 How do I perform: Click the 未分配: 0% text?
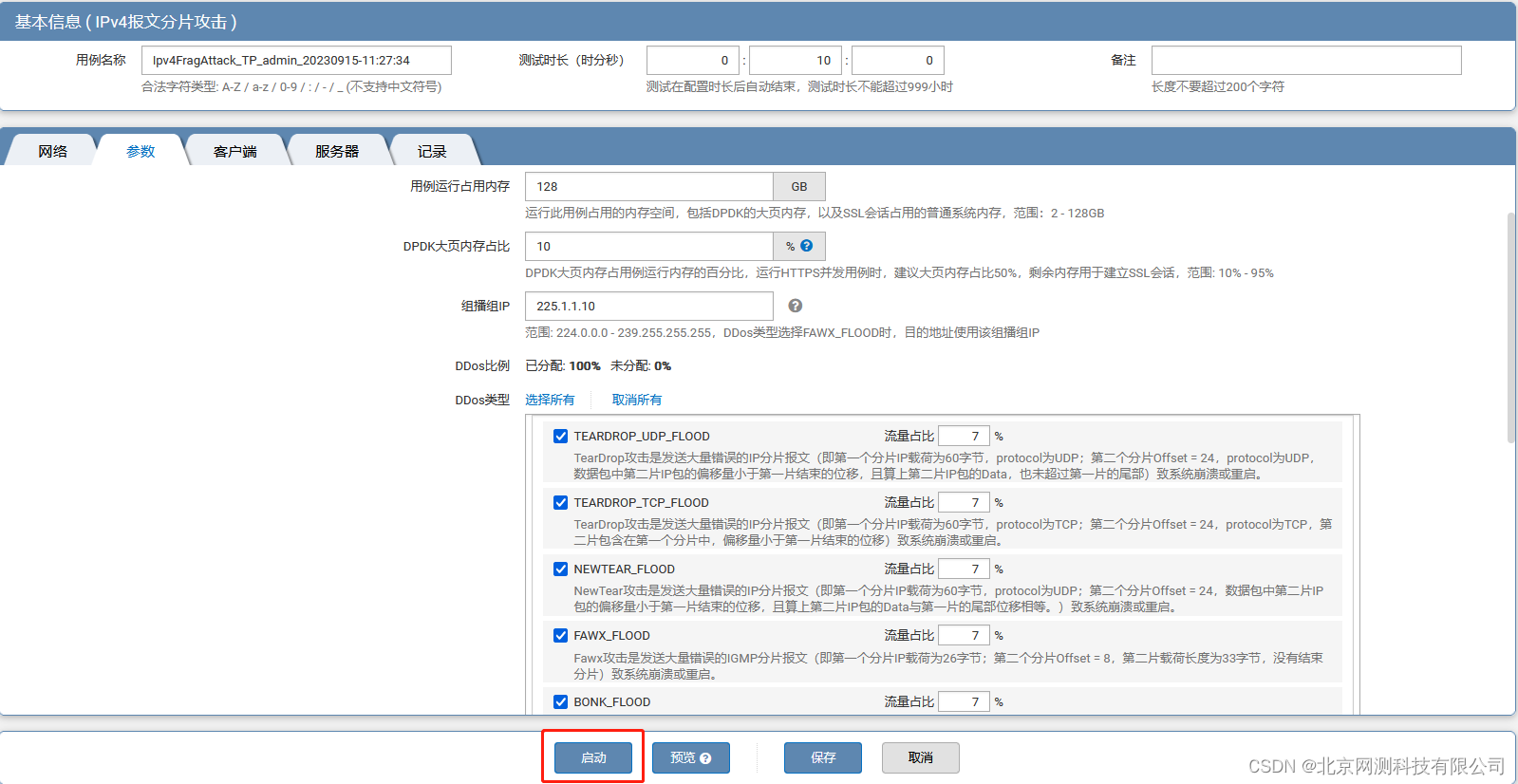point(641,365)
